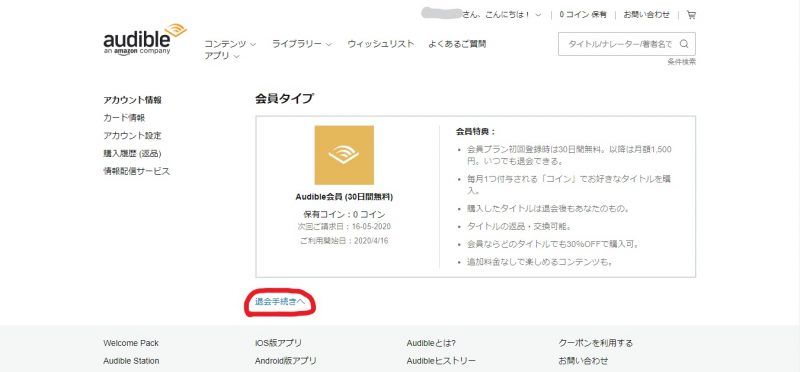800x372 pixels.
Task: Open ウィッシュリスト in the navigation bar
Action: [x=381, y=44]
